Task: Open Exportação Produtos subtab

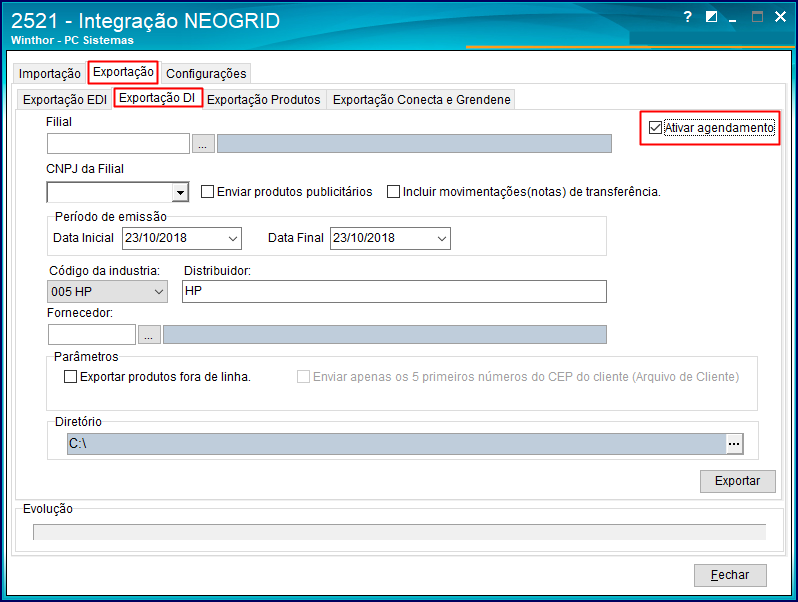Action: (x=264, y=100)
